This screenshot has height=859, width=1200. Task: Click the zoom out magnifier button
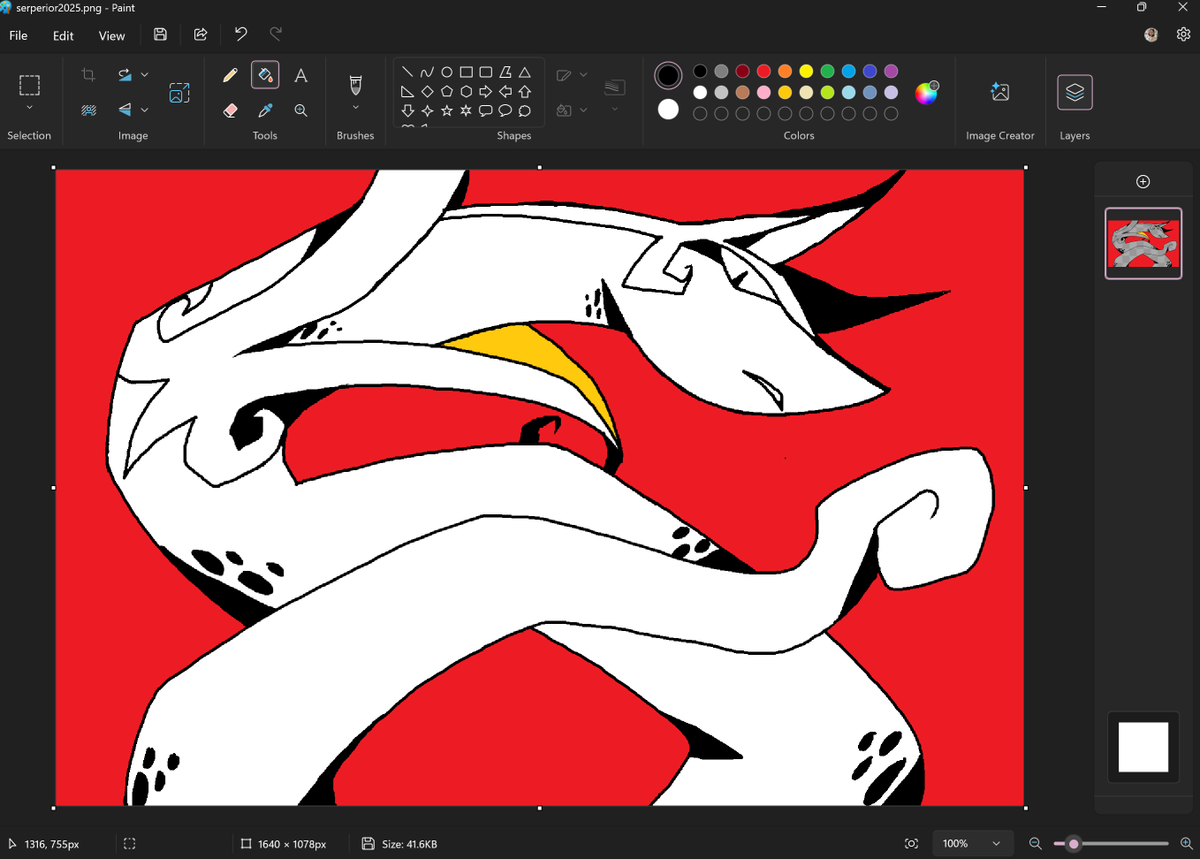(1035, 844)
